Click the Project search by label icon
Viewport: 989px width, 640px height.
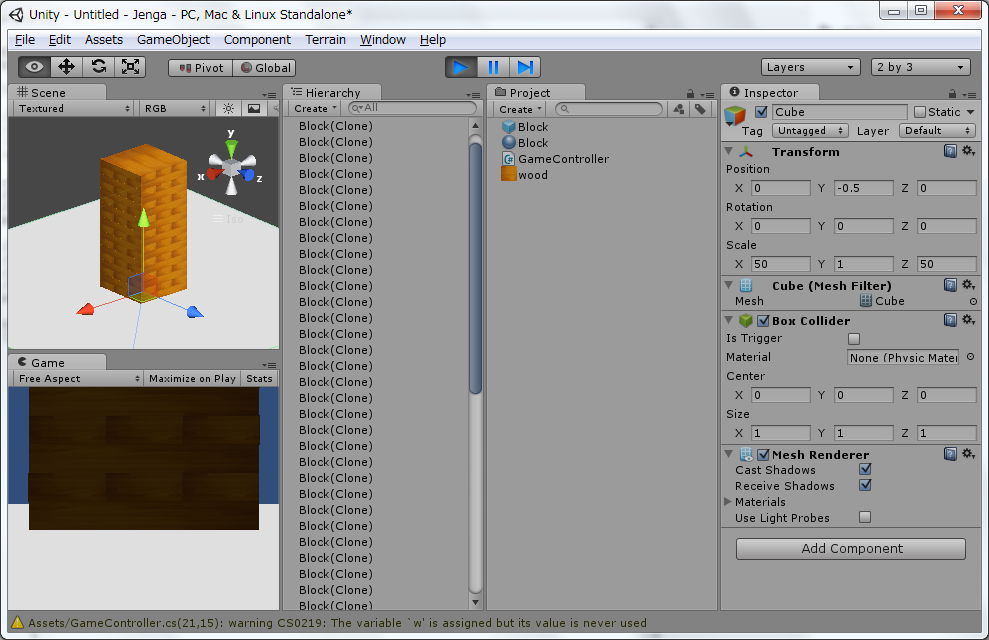click(x=700, y=109)
